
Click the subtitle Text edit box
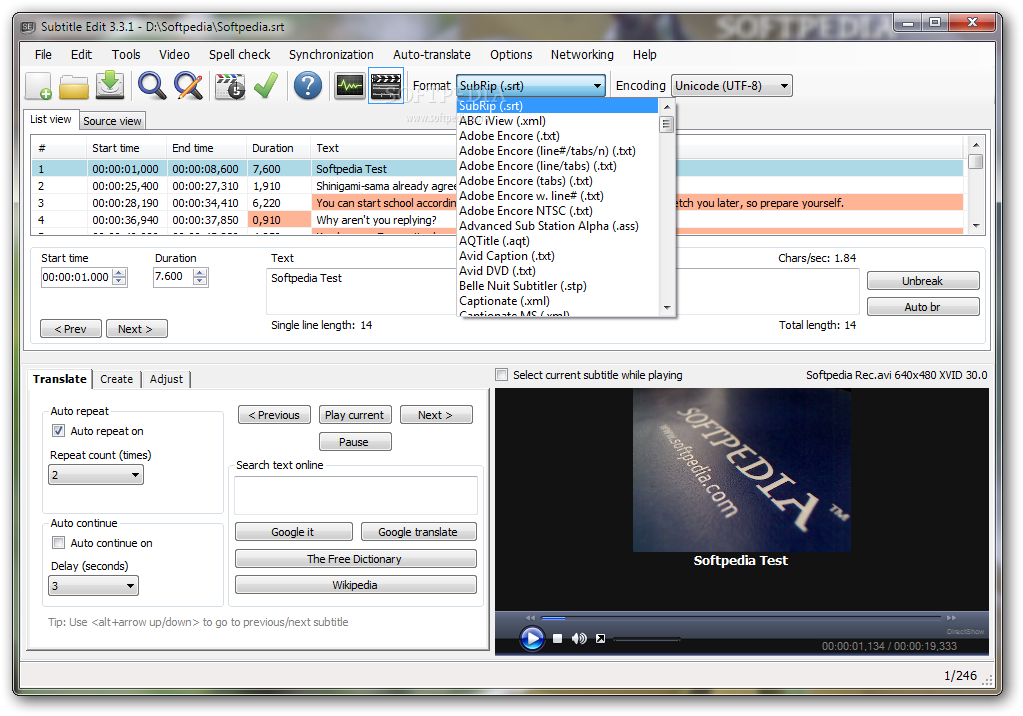(362, 292)
